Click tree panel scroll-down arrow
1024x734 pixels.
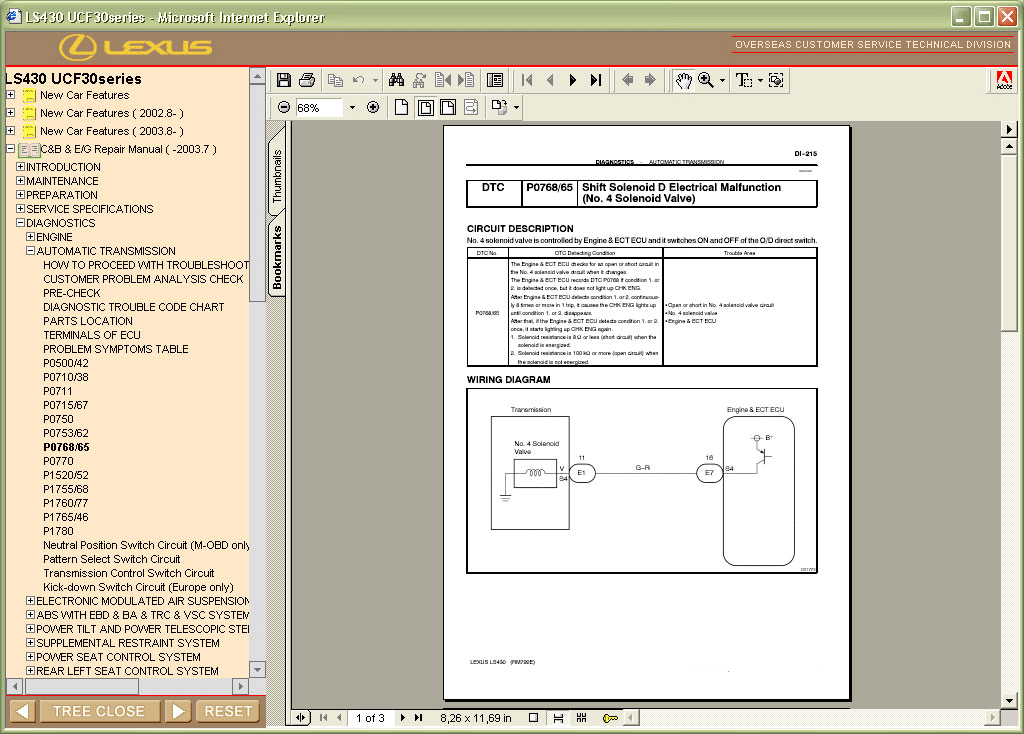point(257,670)
